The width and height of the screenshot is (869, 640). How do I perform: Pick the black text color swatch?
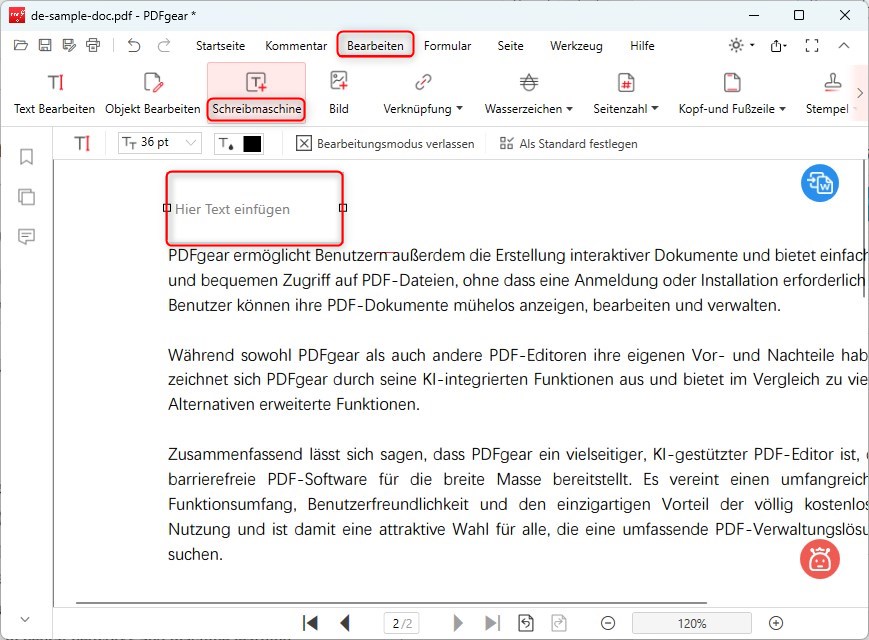pos(252,144)
